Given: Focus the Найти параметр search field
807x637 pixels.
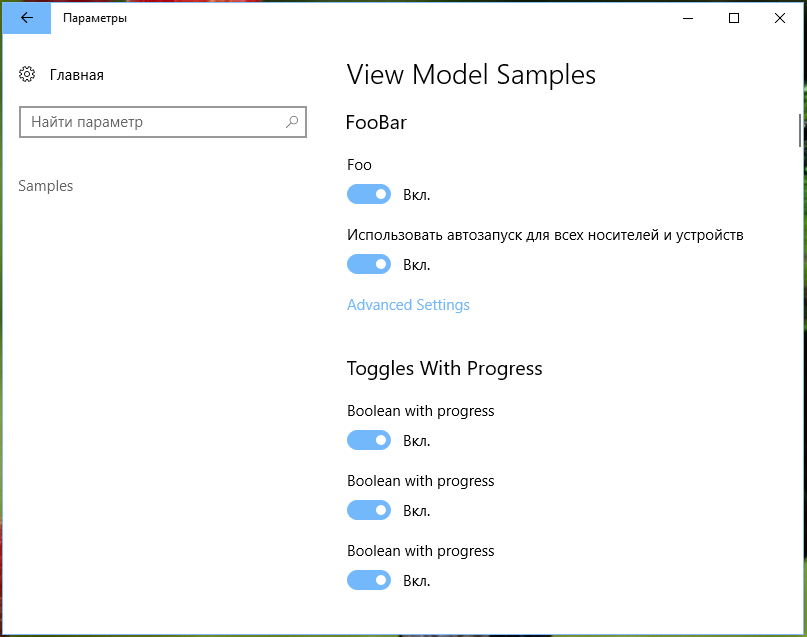Looking at the screenshot, I should [163, 122].
